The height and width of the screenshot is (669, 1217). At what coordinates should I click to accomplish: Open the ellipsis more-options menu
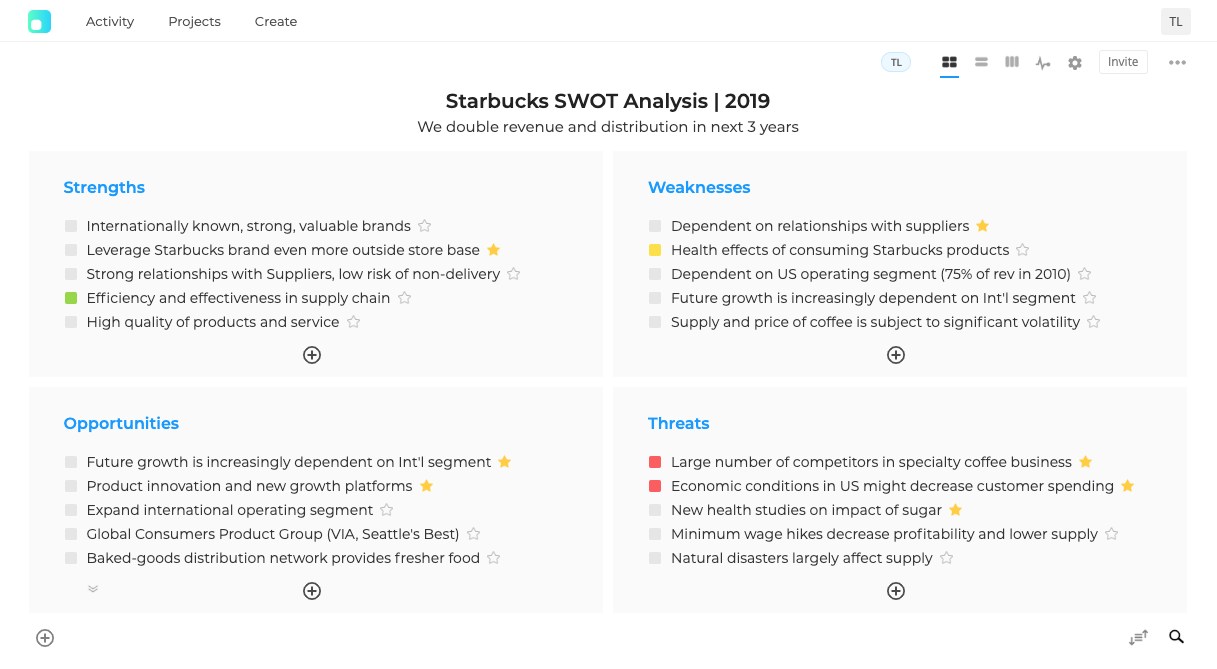[x=1177, y=62]
